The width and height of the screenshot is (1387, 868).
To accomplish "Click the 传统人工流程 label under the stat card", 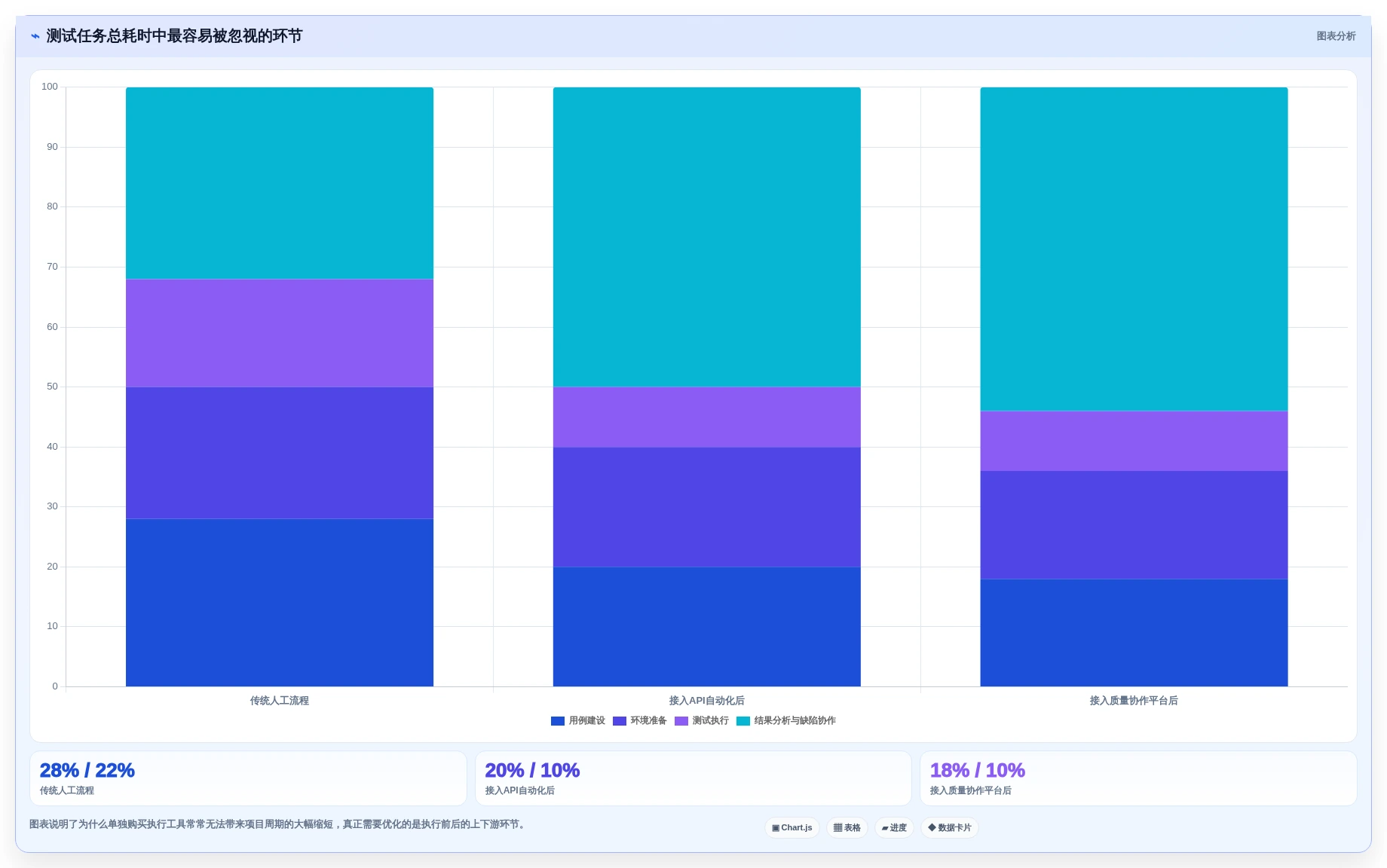I will coord(67,790).
